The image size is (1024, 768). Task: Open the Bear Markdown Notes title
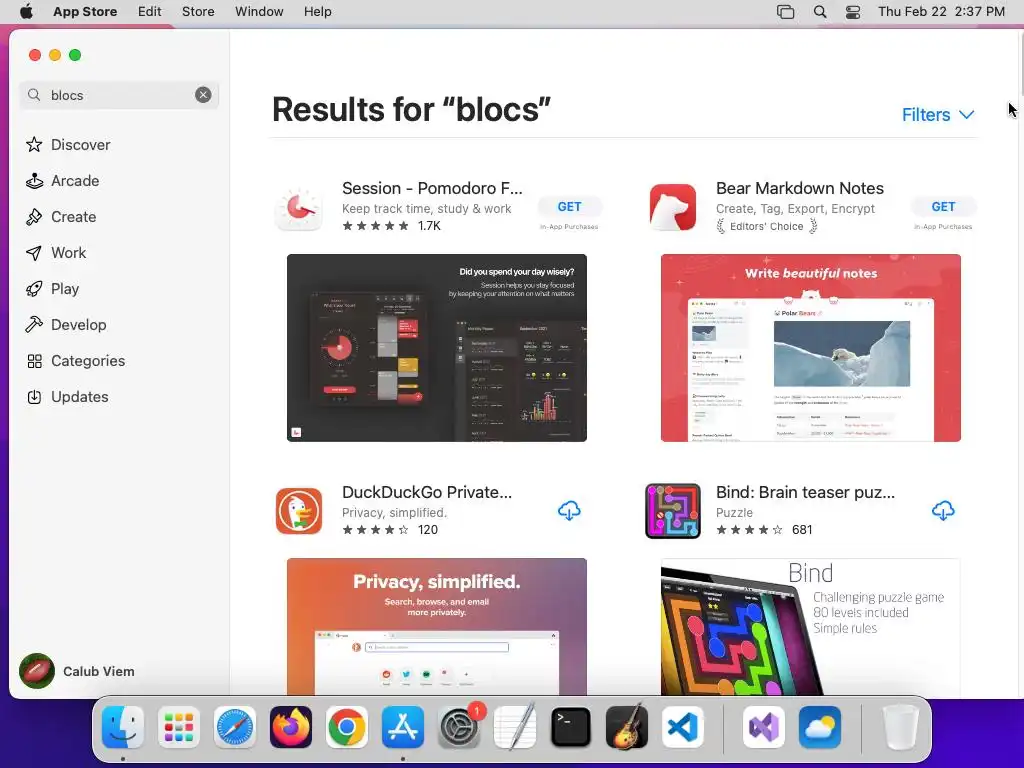pyautogui.click(x=799, y=188)
